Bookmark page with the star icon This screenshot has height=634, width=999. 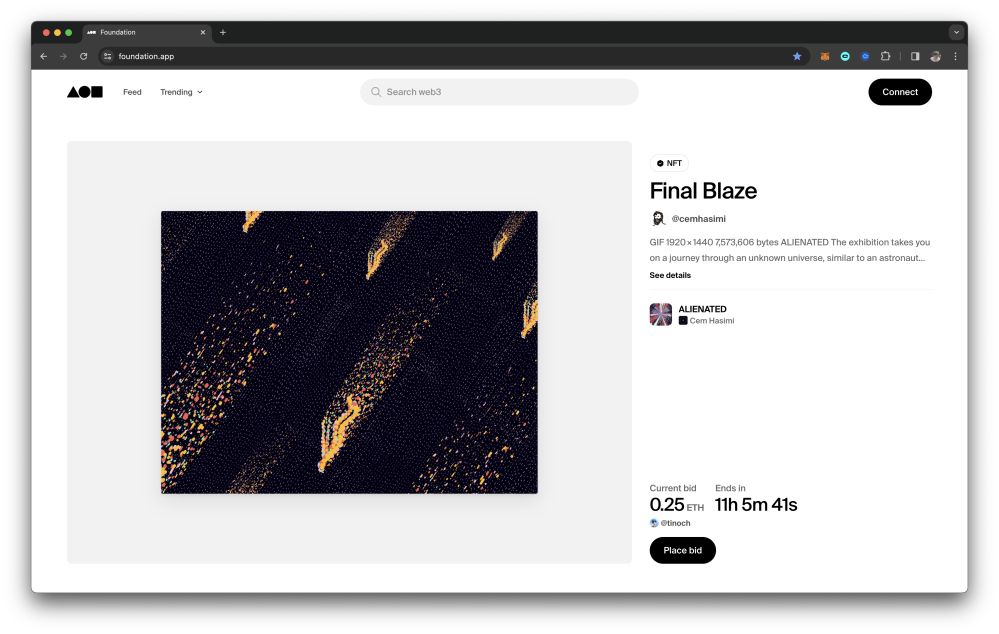pos(797,56)
